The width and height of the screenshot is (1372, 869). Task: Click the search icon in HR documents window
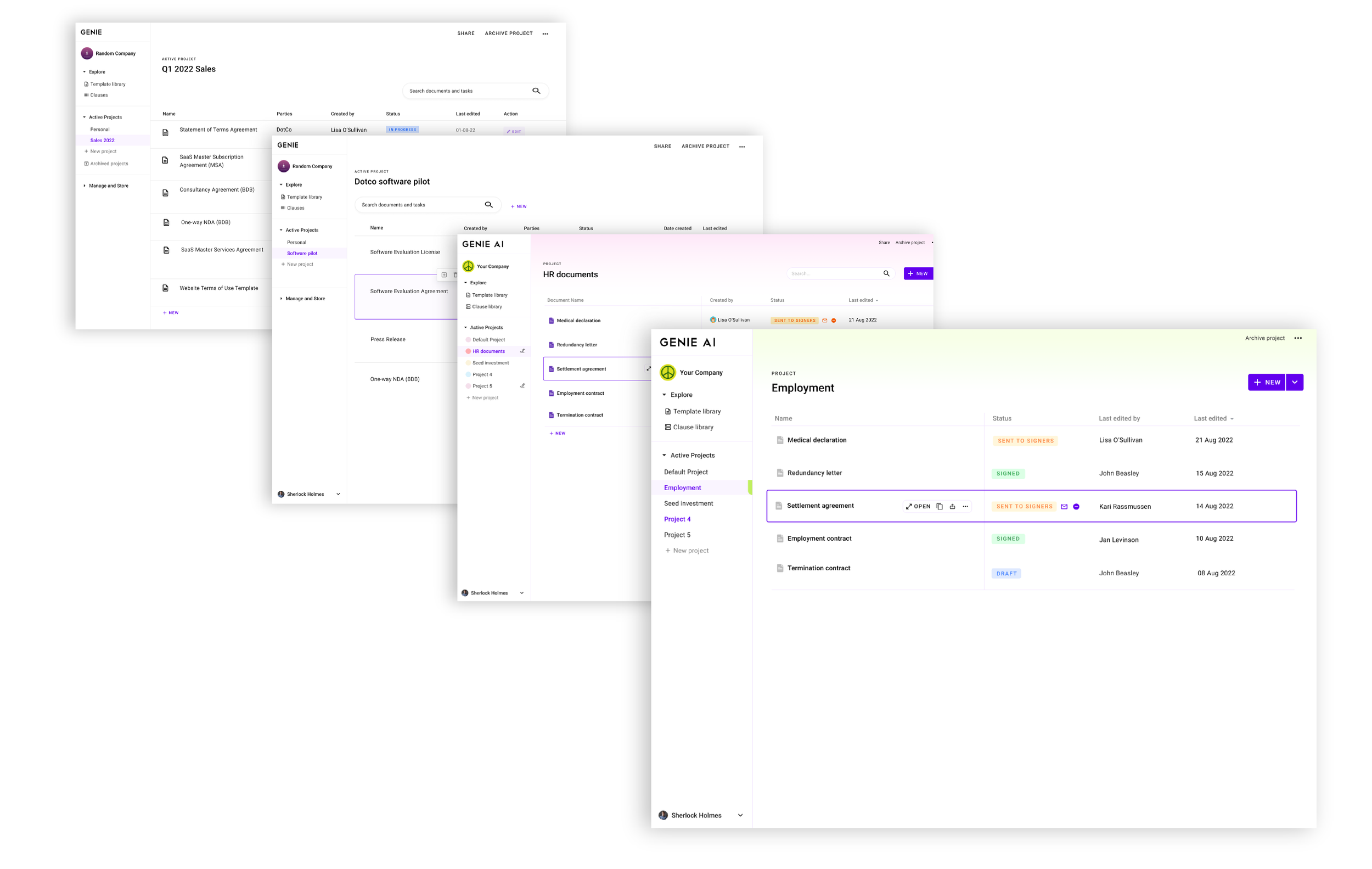point(886,273)
